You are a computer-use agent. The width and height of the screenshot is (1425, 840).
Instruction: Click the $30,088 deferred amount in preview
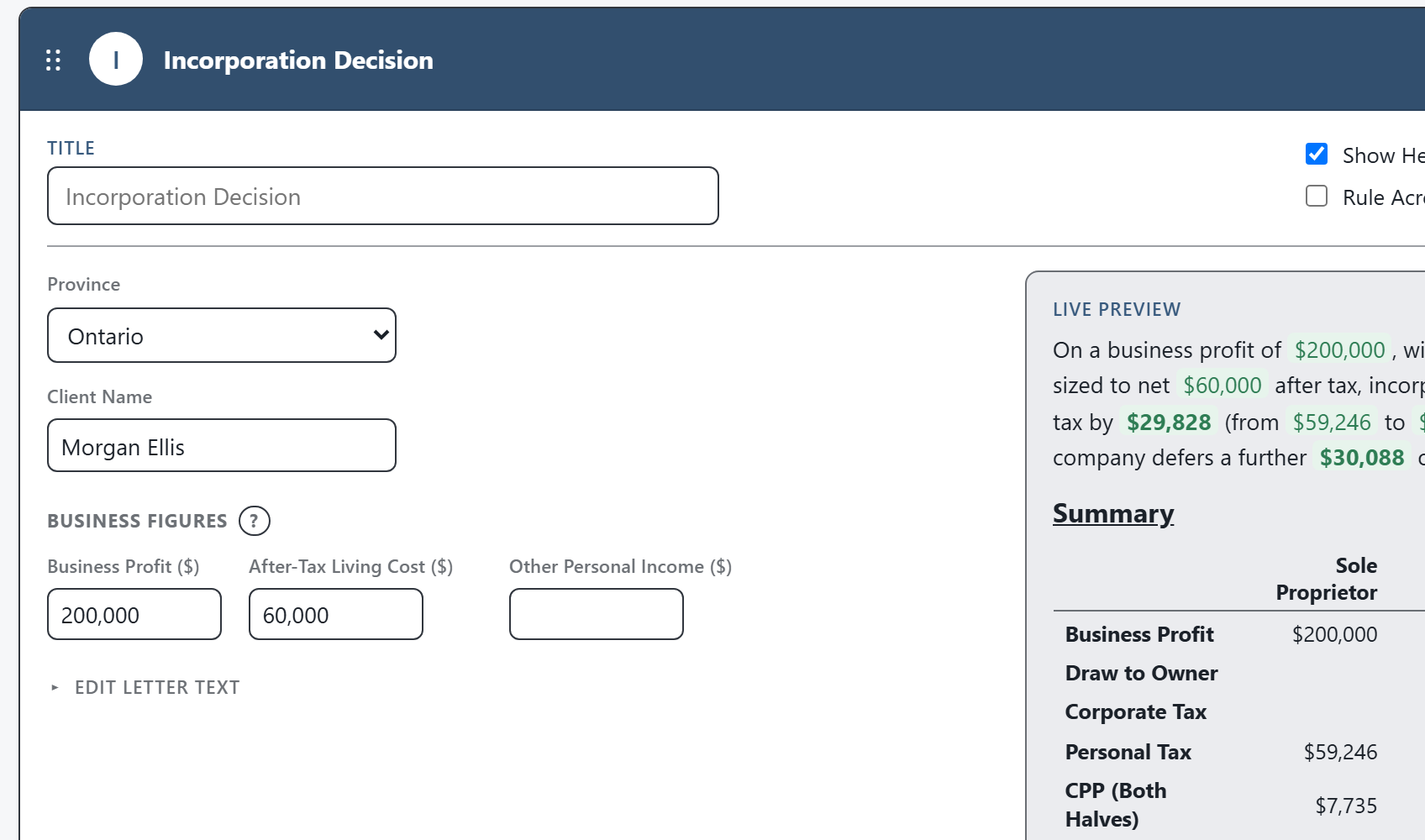1362,457
